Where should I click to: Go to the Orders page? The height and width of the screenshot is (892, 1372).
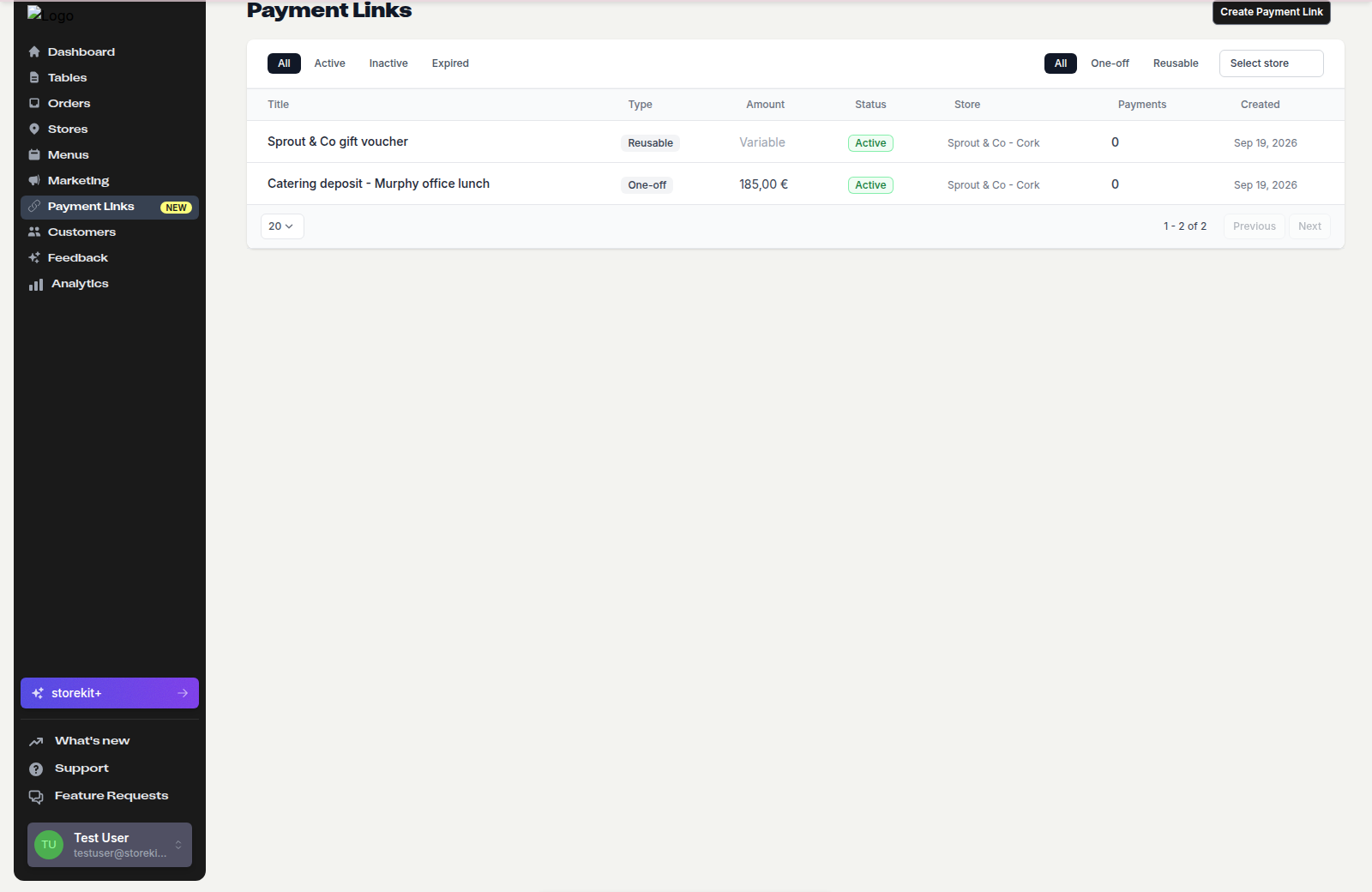pos(110,104)
